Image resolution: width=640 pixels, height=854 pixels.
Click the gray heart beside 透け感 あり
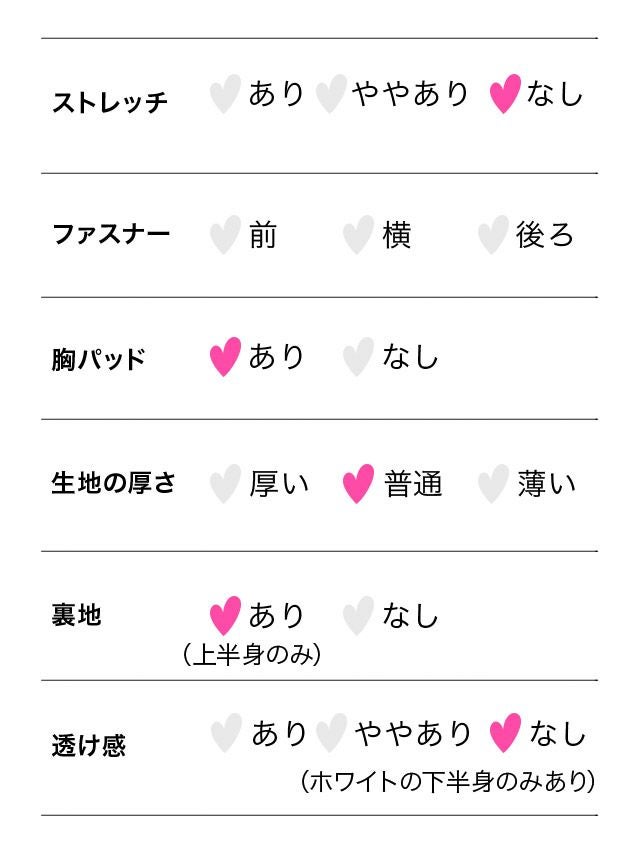point(226,733)
